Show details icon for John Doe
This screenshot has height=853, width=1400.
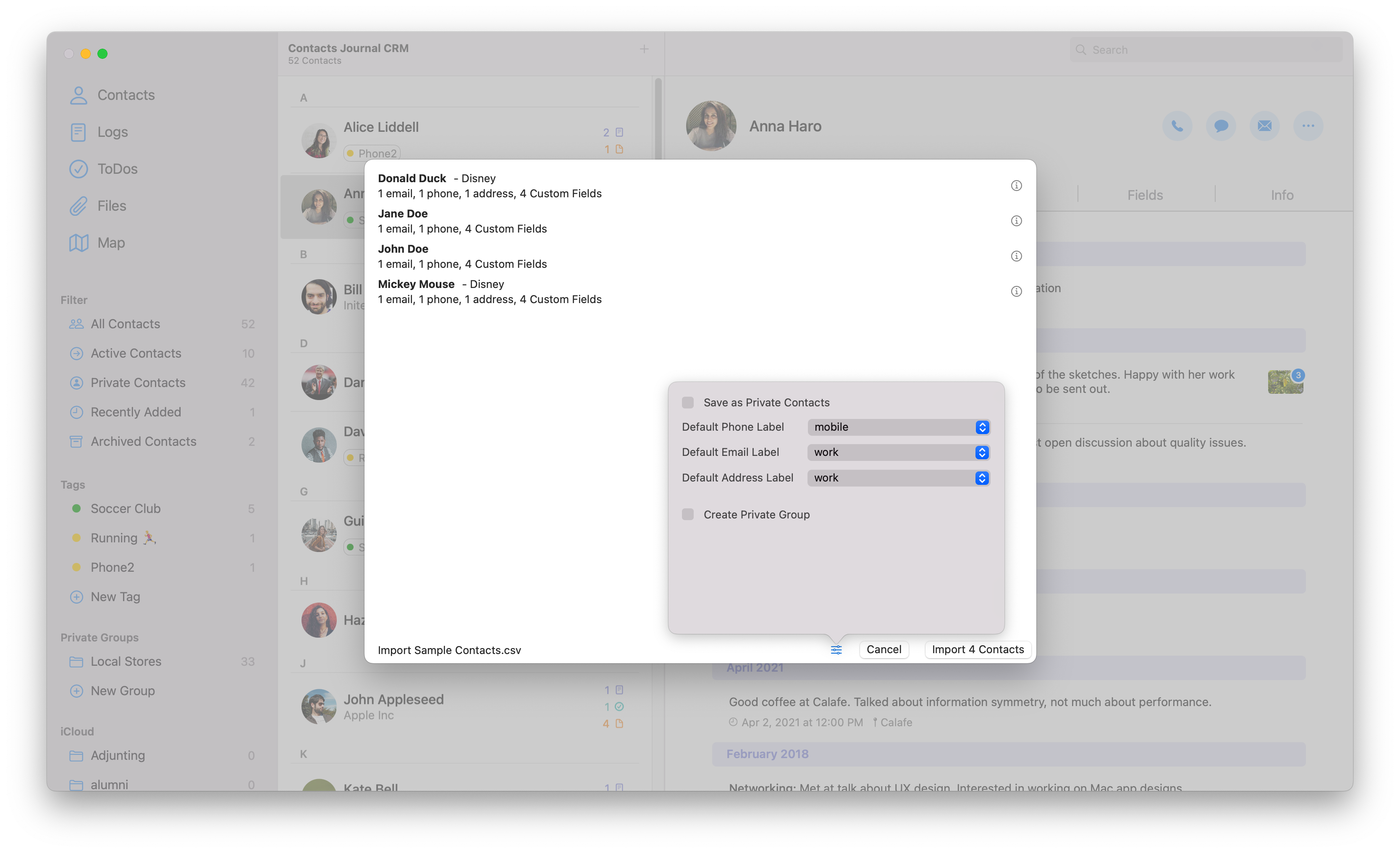[x=1016, y=256]
